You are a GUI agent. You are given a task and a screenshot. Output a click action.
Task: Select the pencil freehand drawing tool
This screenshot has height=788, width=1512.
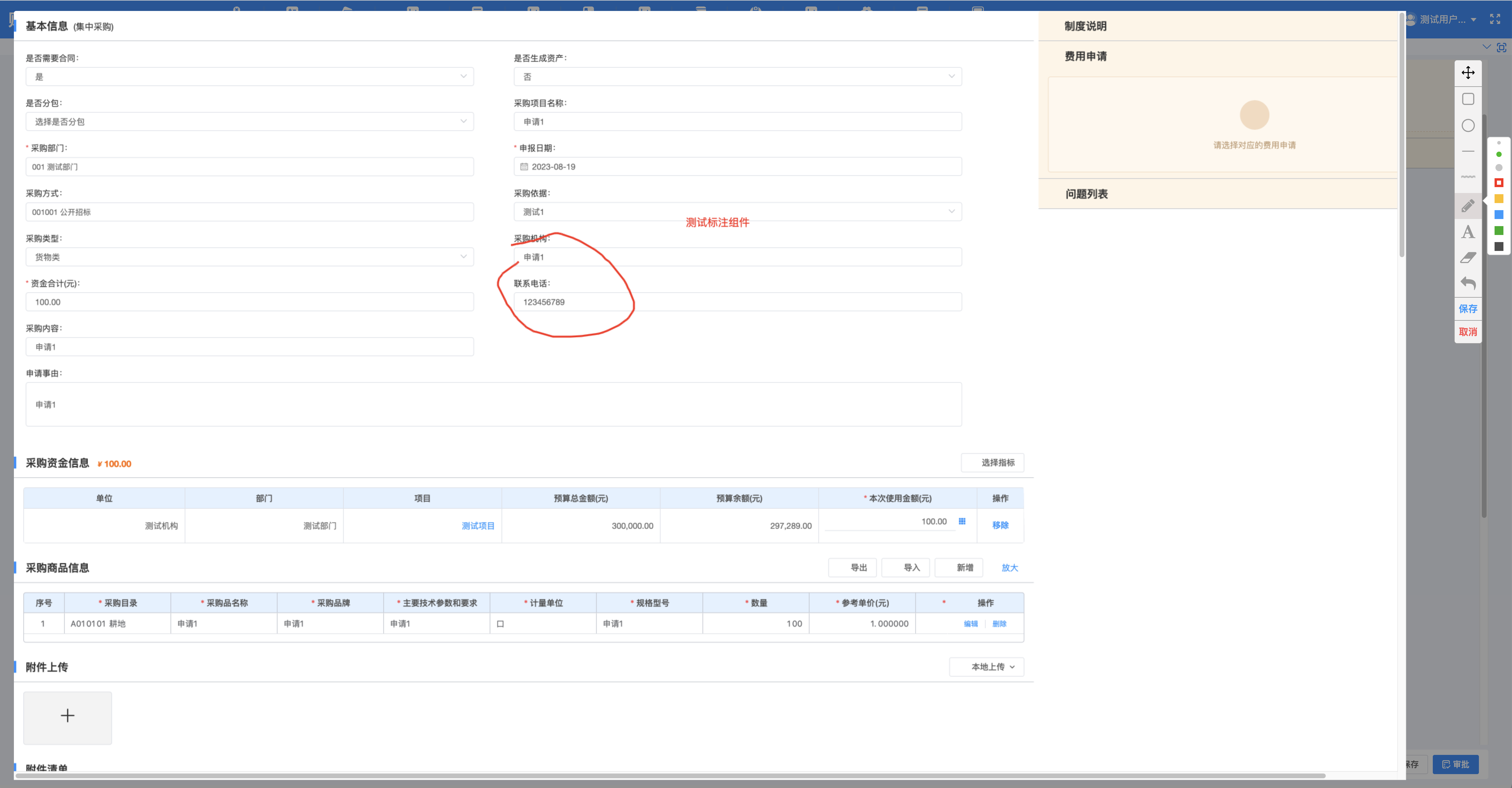pyautogui.click(x=1467, y=205)
